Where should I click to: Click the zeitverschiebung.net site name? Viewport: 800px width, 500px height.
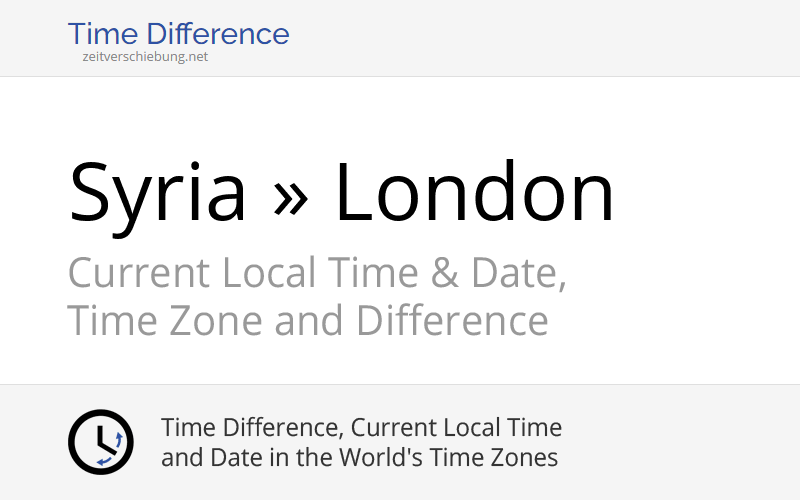tap(146, 57)
